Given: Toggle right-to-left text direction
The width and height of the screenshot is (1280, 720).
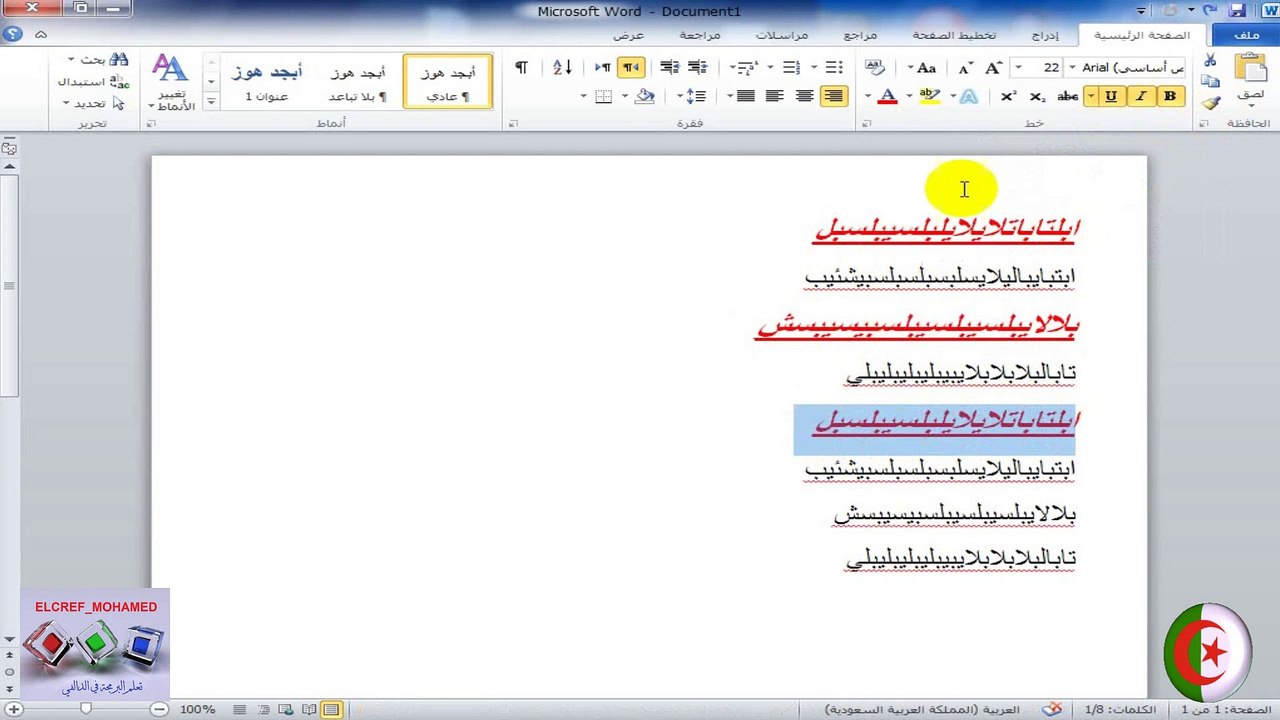Looking at the screenshot, I should click(631, 67).
